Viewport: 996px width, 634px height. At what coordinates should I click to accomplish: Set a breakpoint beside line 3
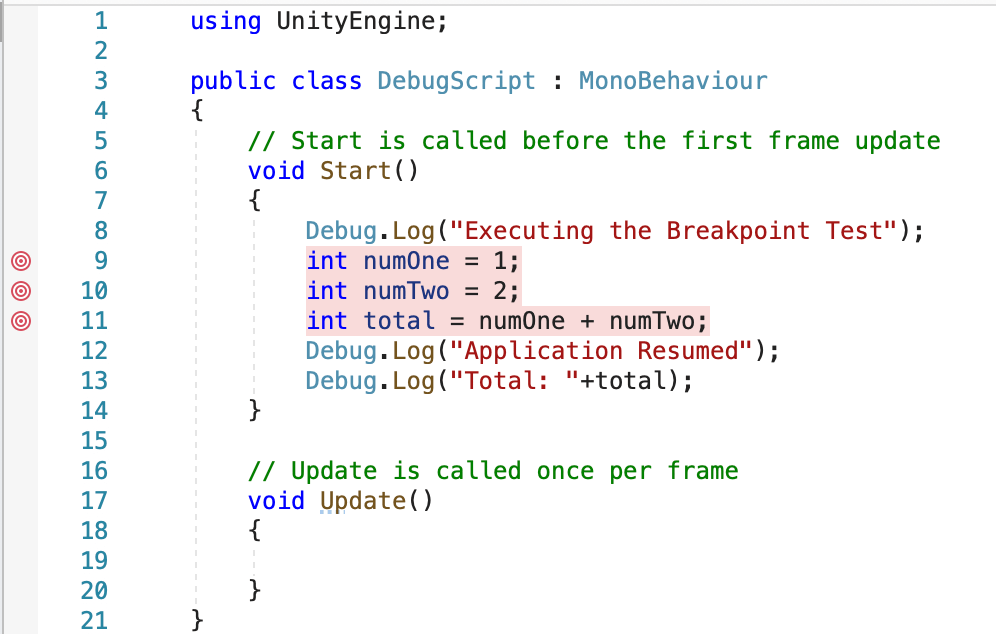tap(20, 81)
